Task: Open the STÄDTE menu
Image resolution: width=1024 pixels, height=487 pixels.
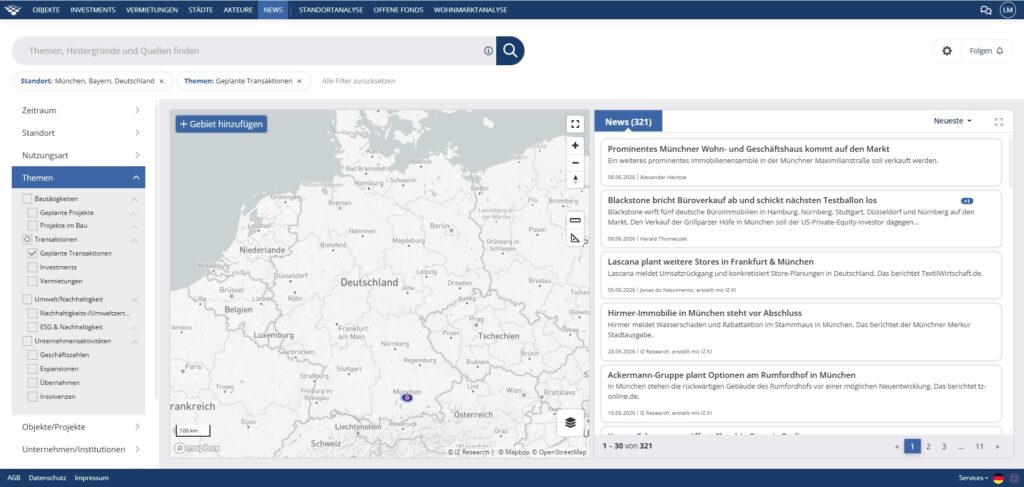Action: click(x=200, y=10)
